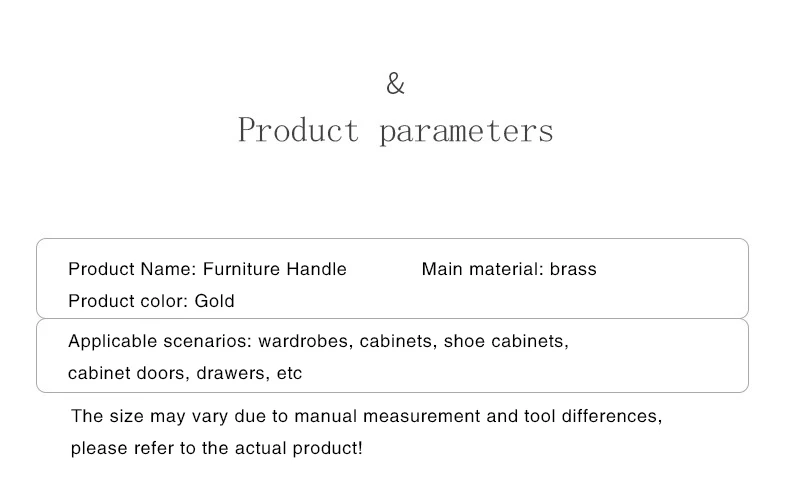Click the word 'Furniture Handle'
The width and height of the screenshot is (790, 497).
click(x=275, y=269)
